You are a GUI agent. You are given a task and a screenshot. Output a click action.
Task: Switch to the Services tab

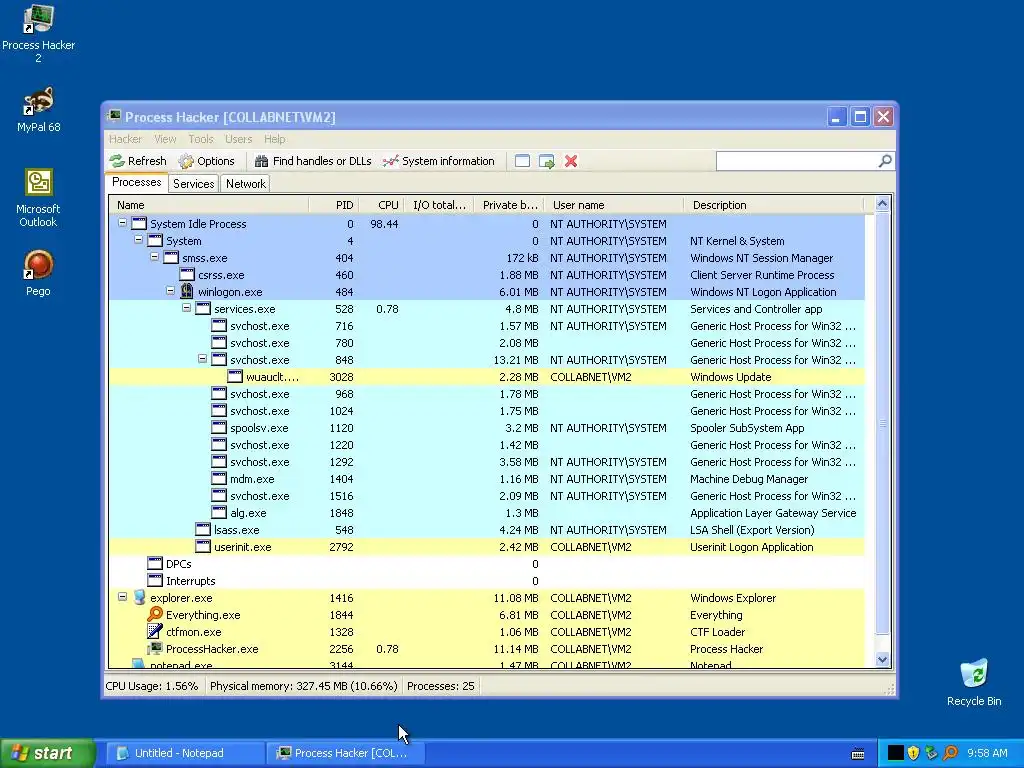pyautogui.click(x=193, y=184)
